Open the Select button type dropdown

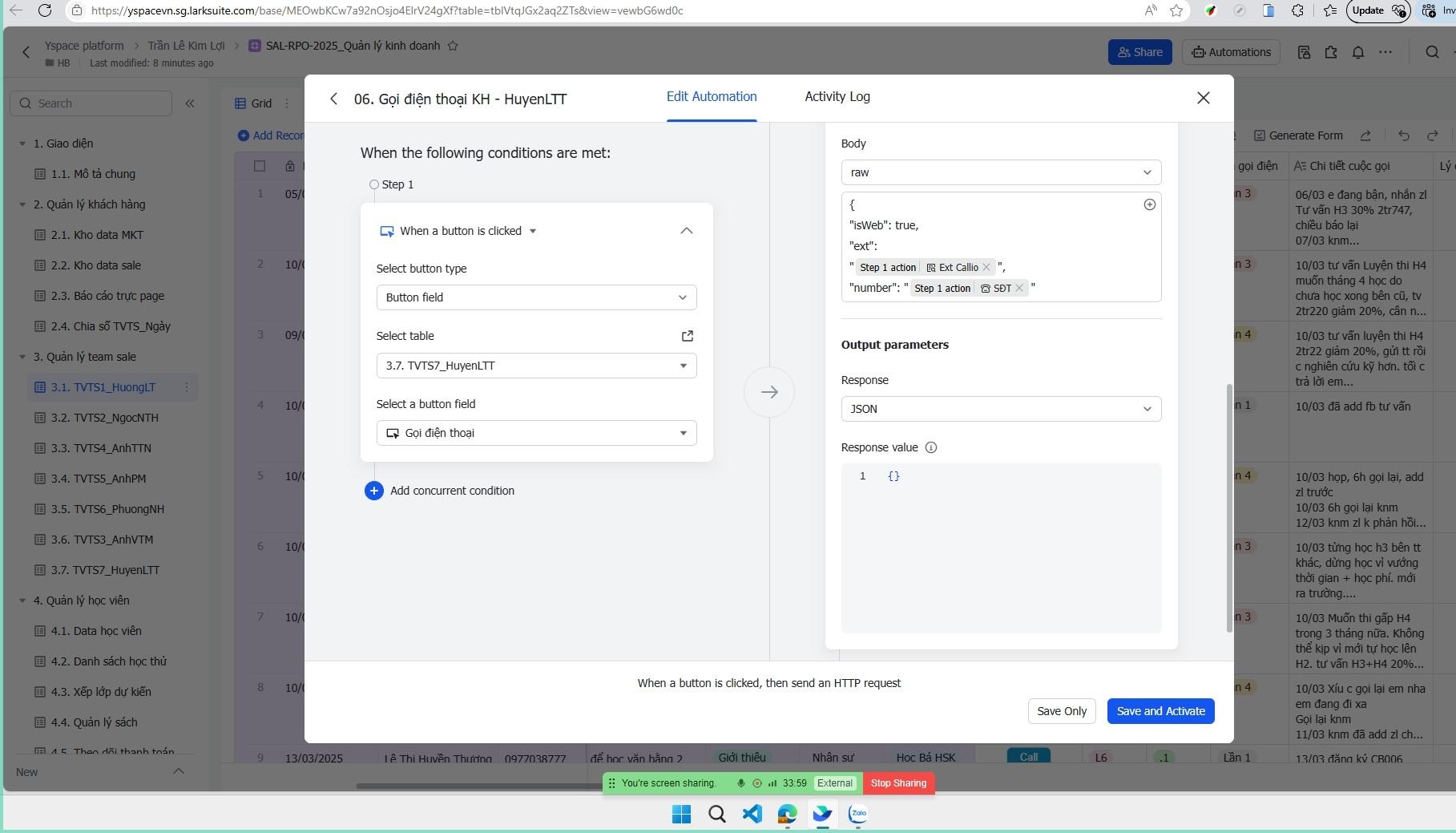tap(536, 297)
